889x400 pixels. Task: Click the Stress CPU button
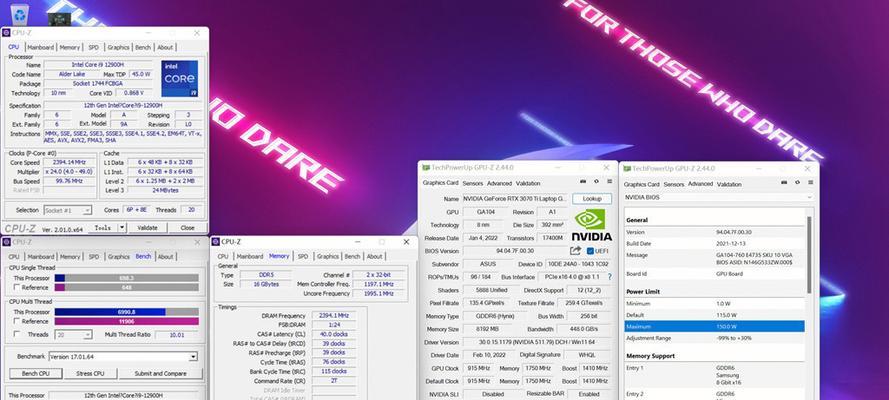pos(91,374)
